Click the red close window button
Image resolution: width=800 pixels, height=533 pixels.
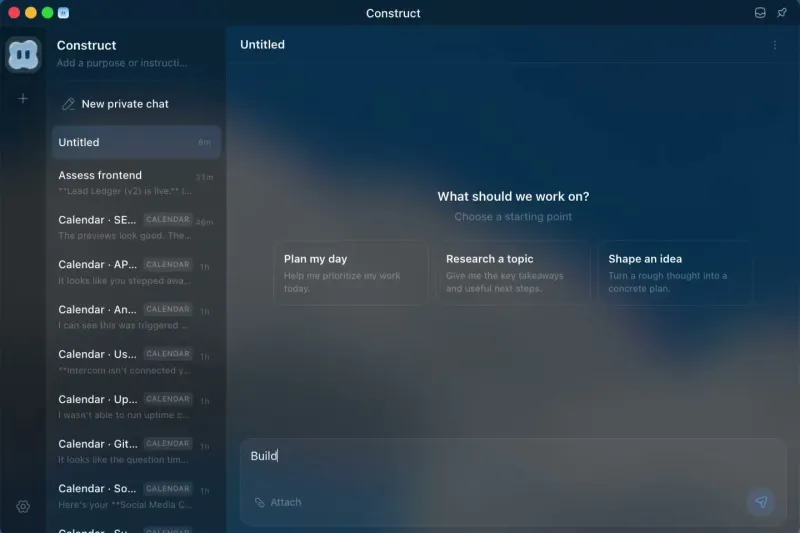(x=14, y=13)
